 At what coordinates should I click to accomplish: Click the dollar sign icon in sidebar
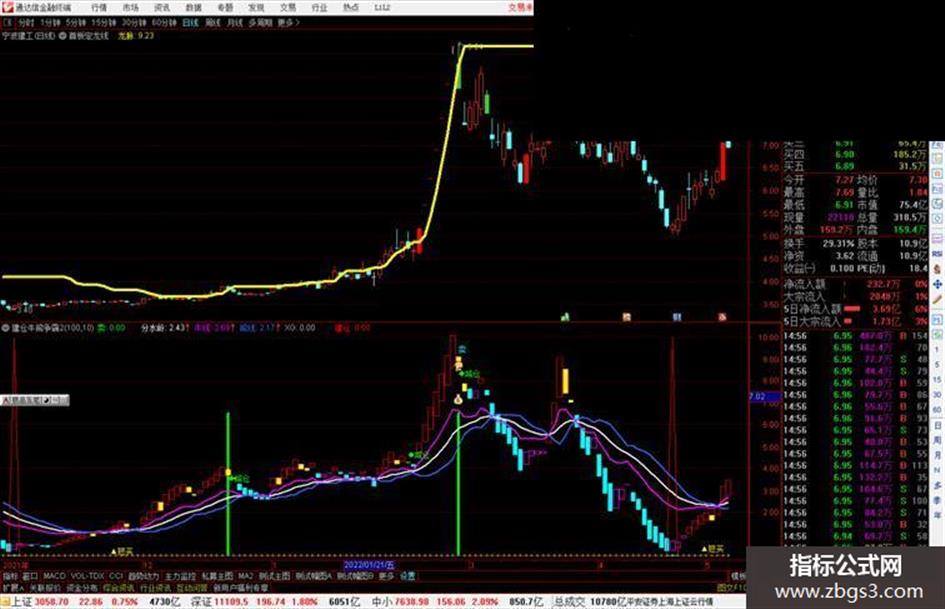point(938,269)
